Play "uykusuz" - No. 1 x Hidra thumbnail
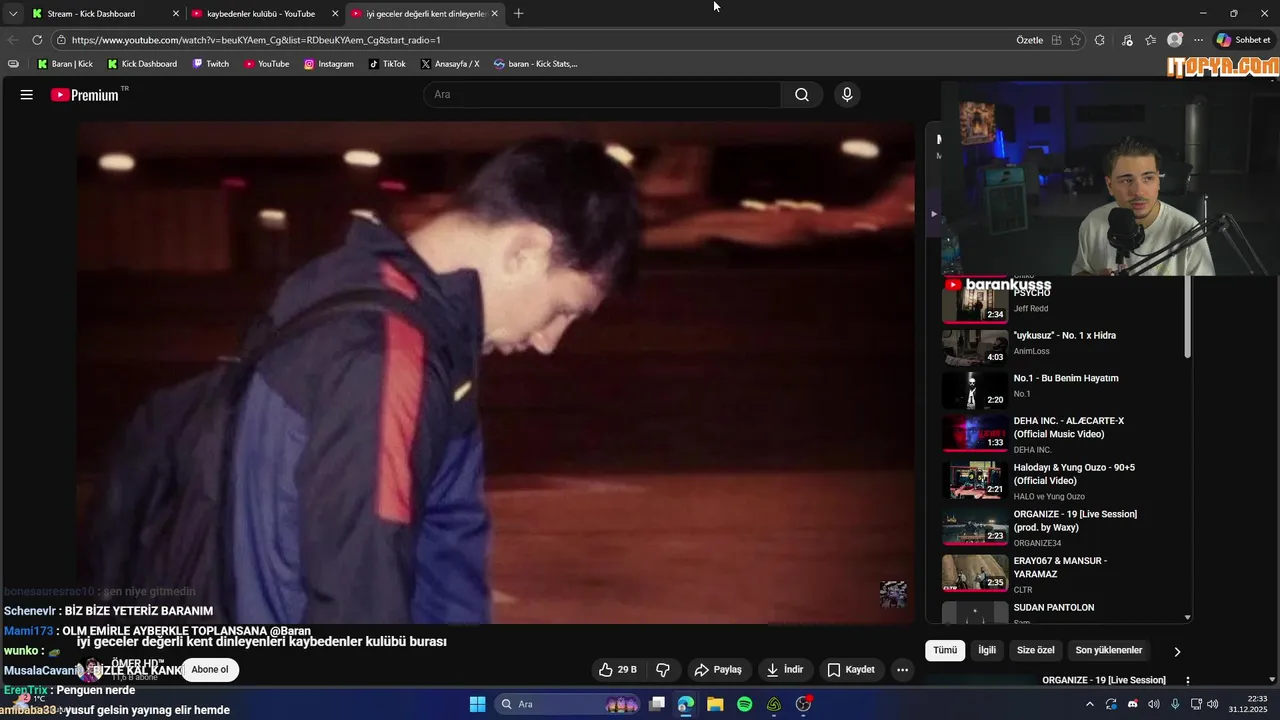The image size is (1280, 720). pyautogui.click(x=975, y=347)
